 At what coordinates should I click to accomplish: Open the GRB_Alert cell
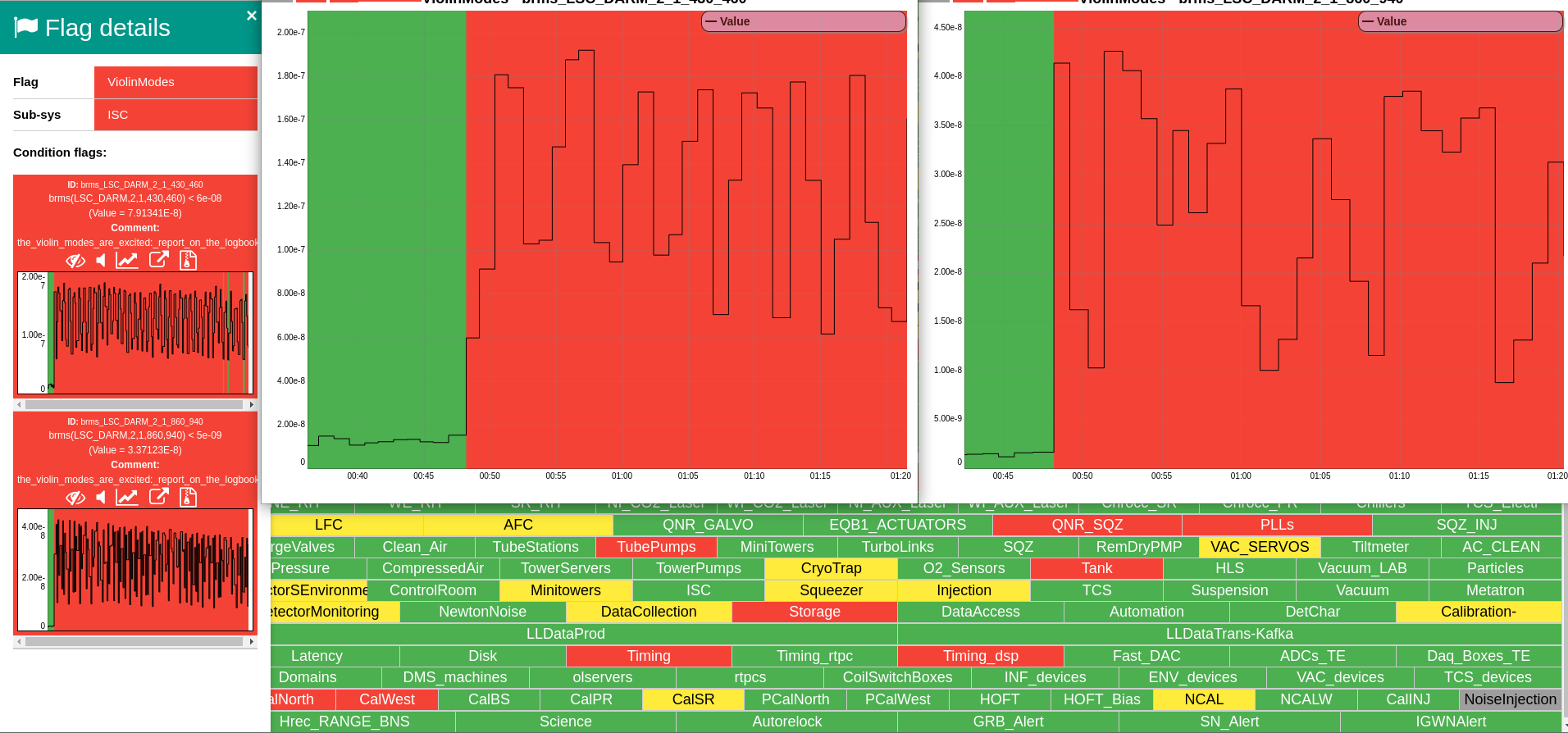[x=1008, y=722]
